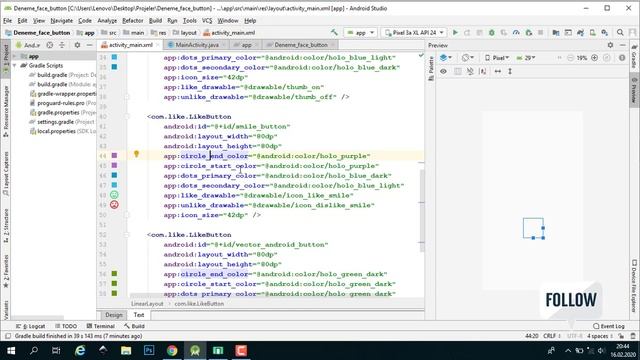The width and height of the screenshot is (640, 360).
Task: Open the Analyze menu
Action: tap(107, 20)
